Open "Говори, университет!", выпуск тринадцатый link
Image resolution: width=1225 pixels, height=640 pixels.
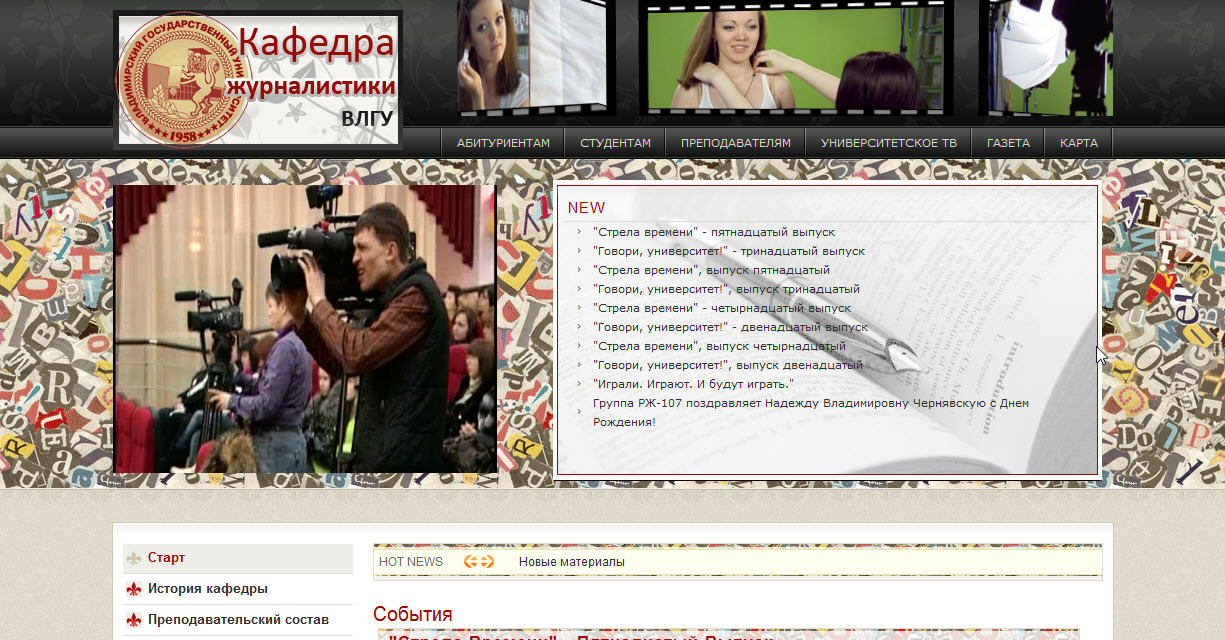tap(725, 289)
